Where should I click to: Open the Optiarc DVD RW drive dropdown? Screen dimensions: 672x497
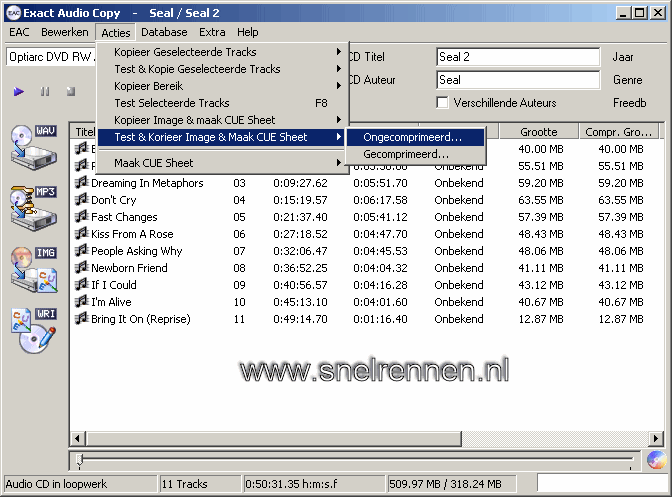click(x=51, y=57)
